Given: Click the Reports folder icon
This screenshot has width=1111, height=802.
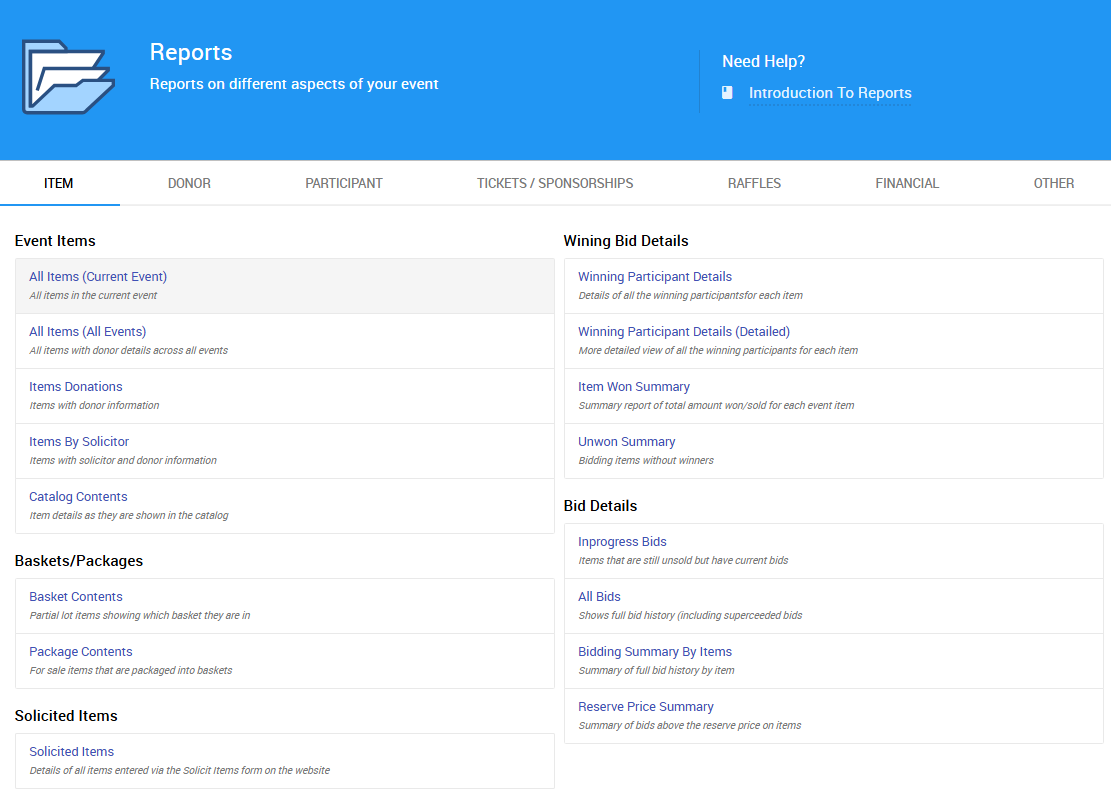Looking at the screenshot, I should tap(68, 77).
